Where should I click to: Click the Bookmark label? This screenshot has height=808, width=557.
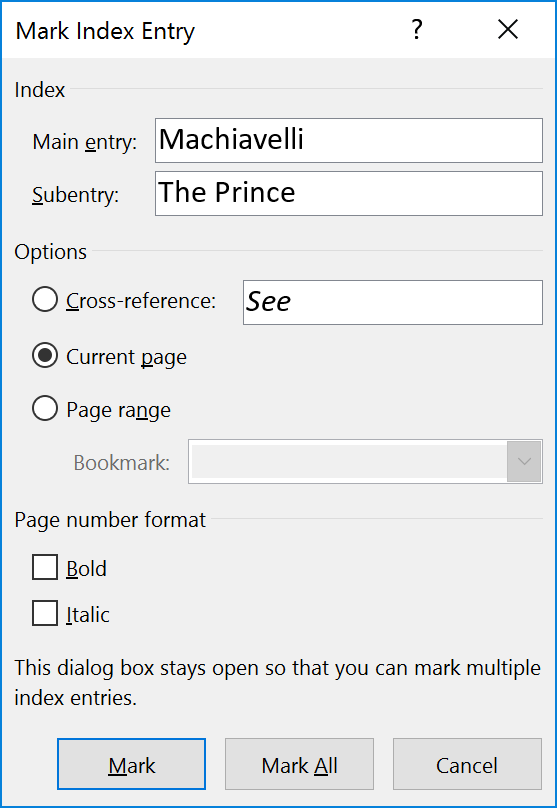click(x=122, y=462)
